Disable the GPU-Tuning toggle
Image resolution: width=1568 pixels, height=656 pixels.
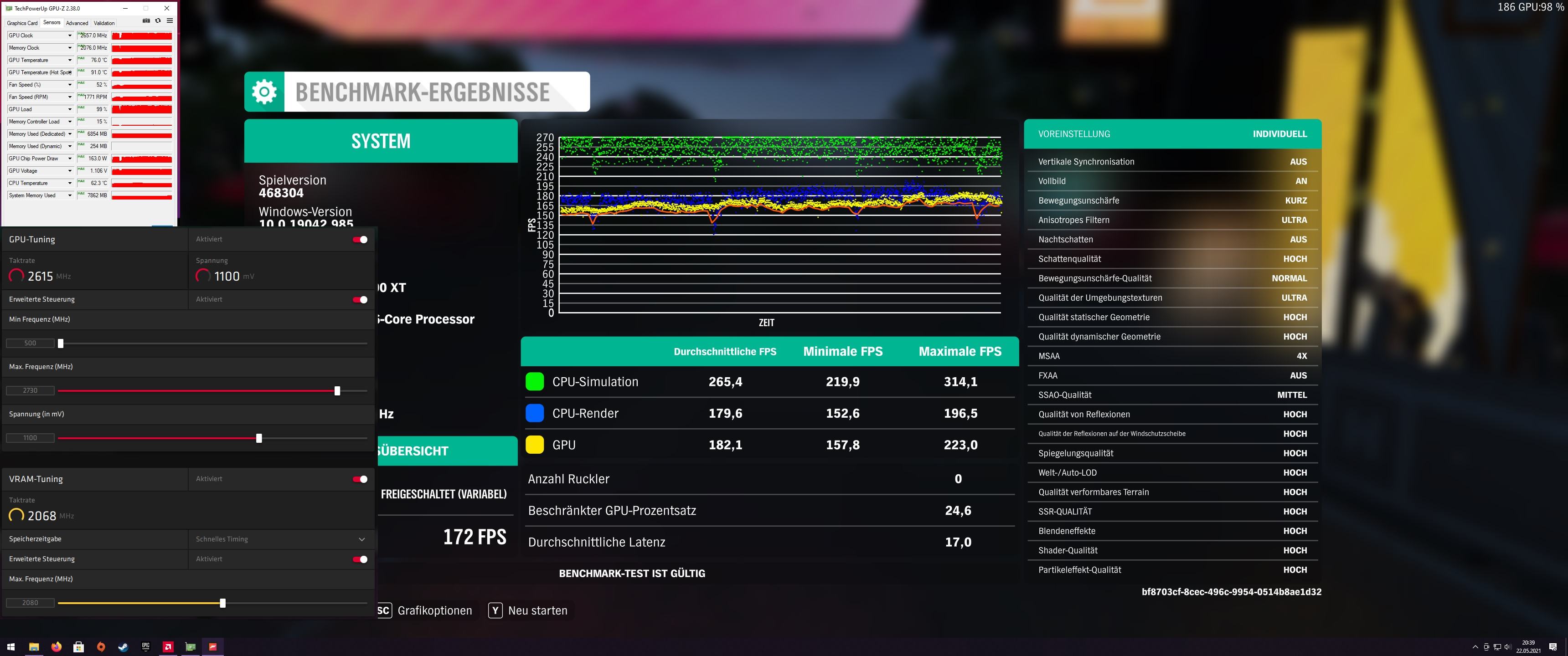[x=361, y=240]
